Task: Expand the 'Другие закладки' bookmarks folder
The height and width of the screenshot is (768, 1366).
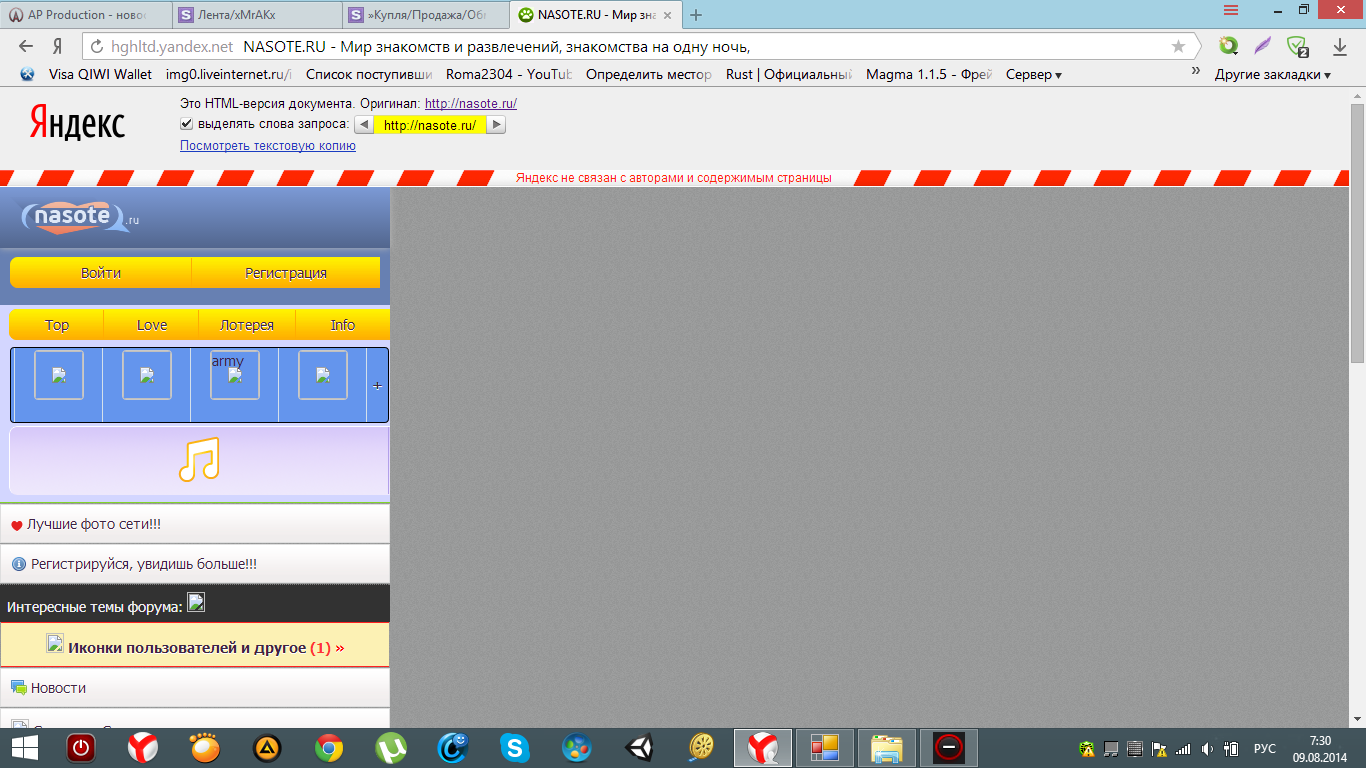Action: click(1272, 74)
